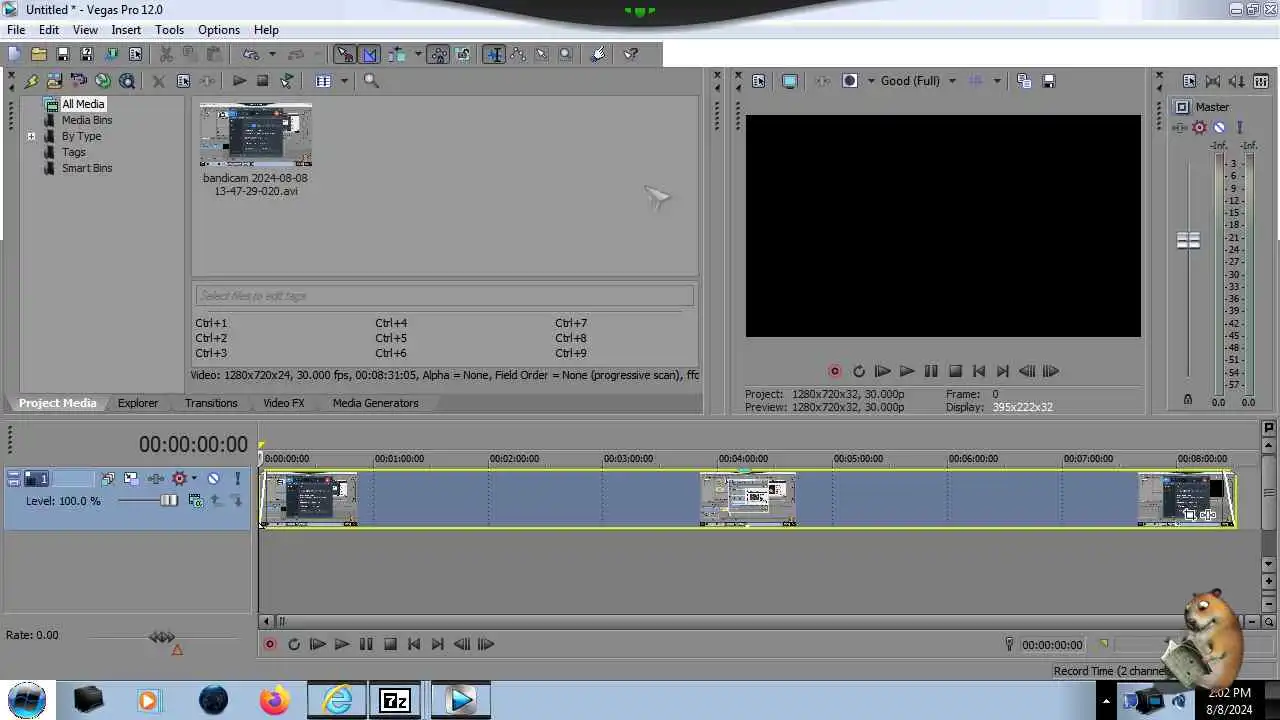Viewport: 1280px width, 720px height.
Task: Pause playback in timeline transport bar
Action: pos(366,644)
